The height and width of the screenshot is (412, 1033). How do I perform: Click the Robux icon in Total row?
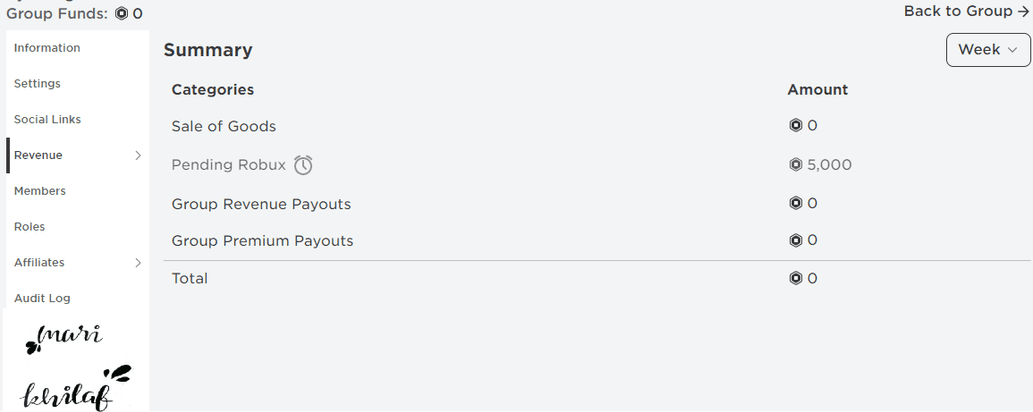tap(795, 278)
